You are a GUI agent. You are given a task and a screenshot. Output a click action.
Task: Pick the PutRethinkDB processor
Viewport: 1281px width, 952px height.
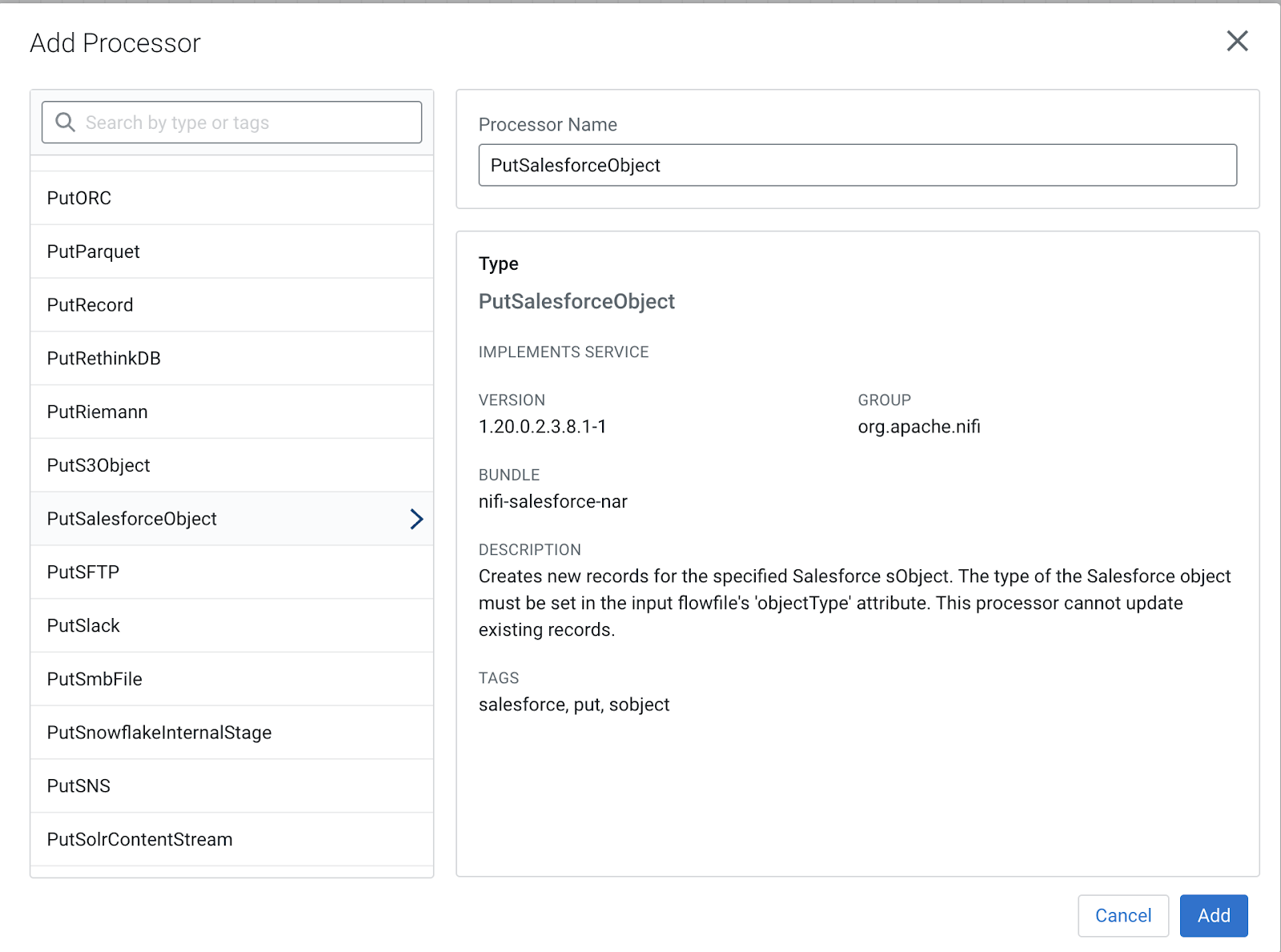(231, 358)
